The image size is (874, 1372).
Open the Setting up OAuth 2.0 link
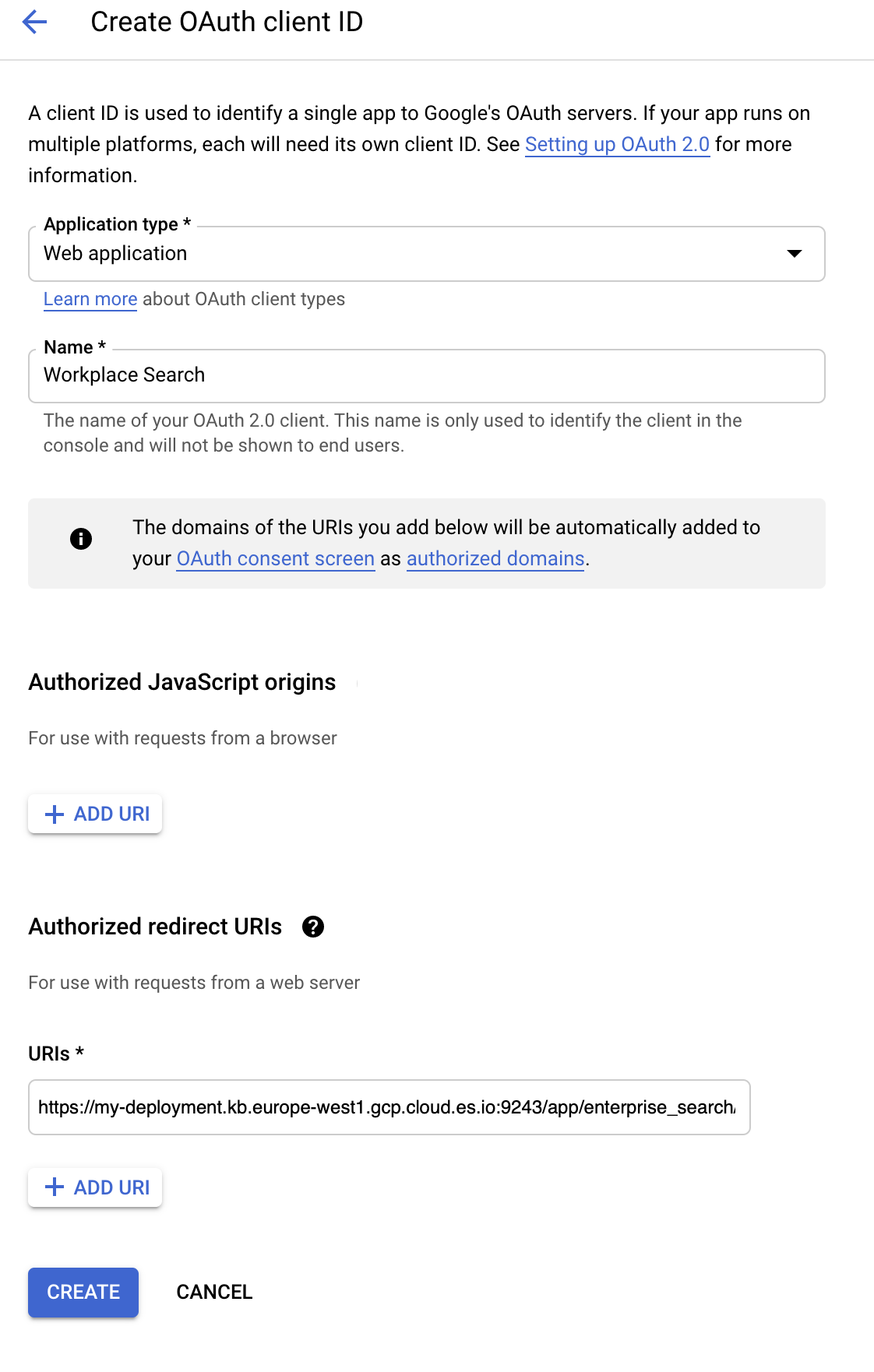click(x=617, y=145)
